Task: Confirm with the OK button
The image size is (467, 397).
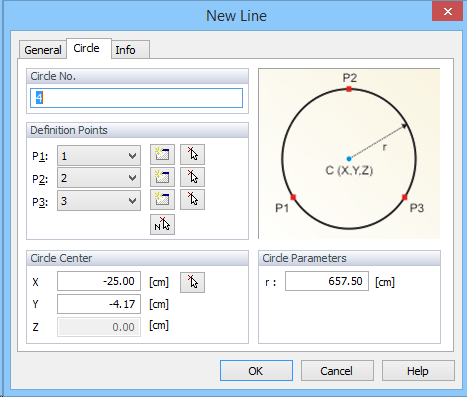Action: tap(256, 371)
